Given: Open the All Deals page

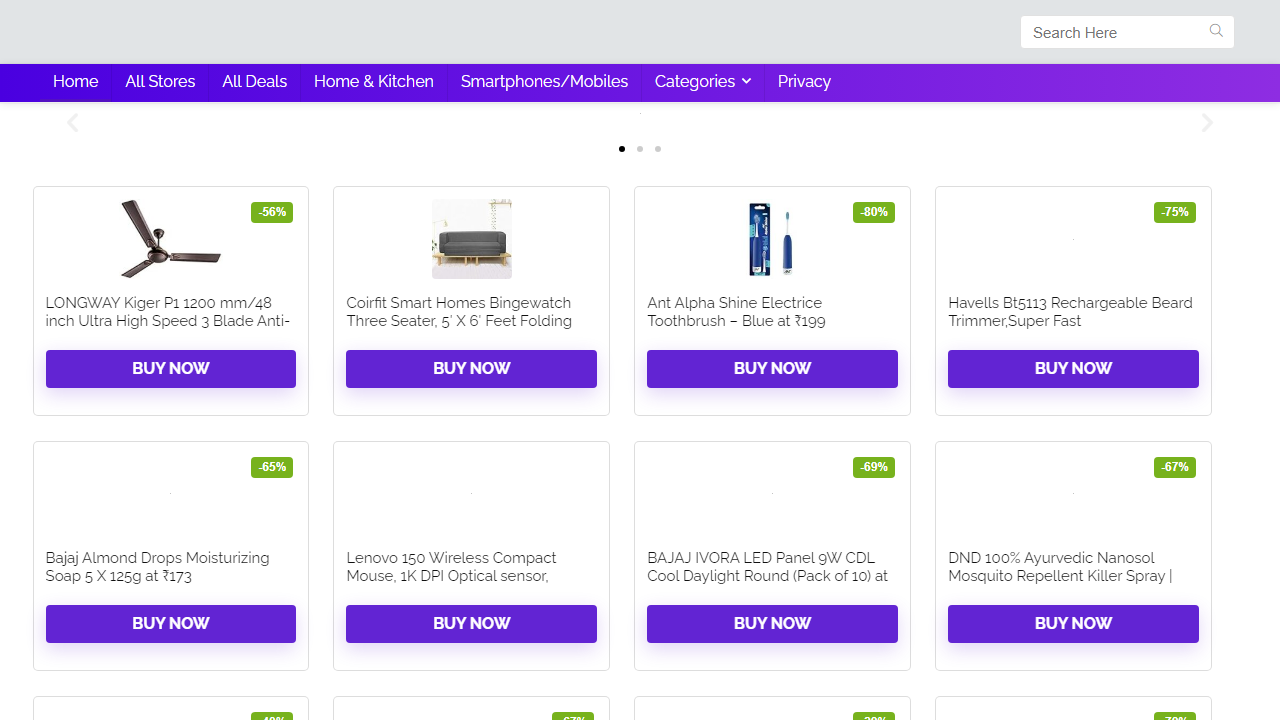Looking at the screenshot, I should pos(254,82).
